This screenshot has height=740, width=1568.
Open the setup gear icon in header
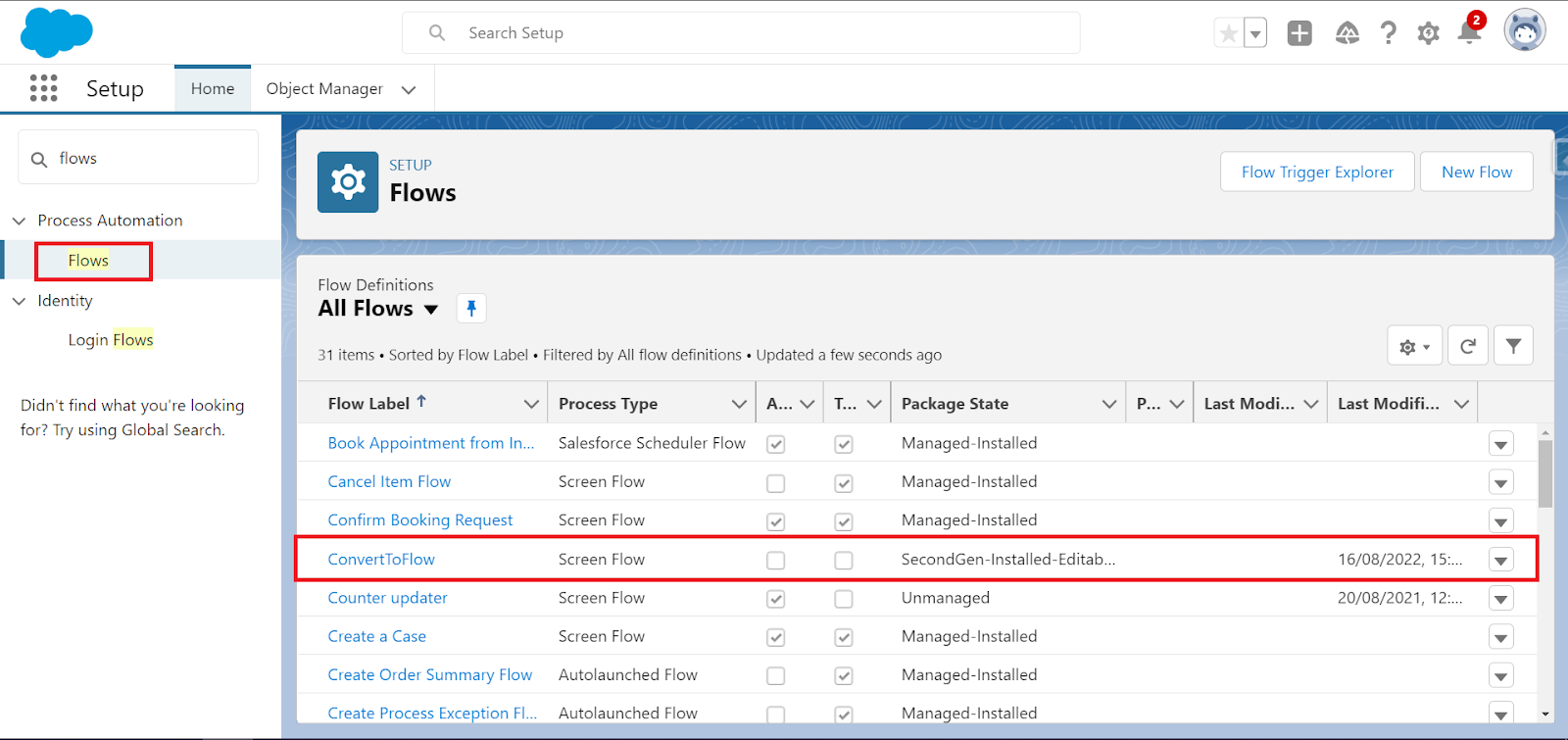tap(1429, 33)
